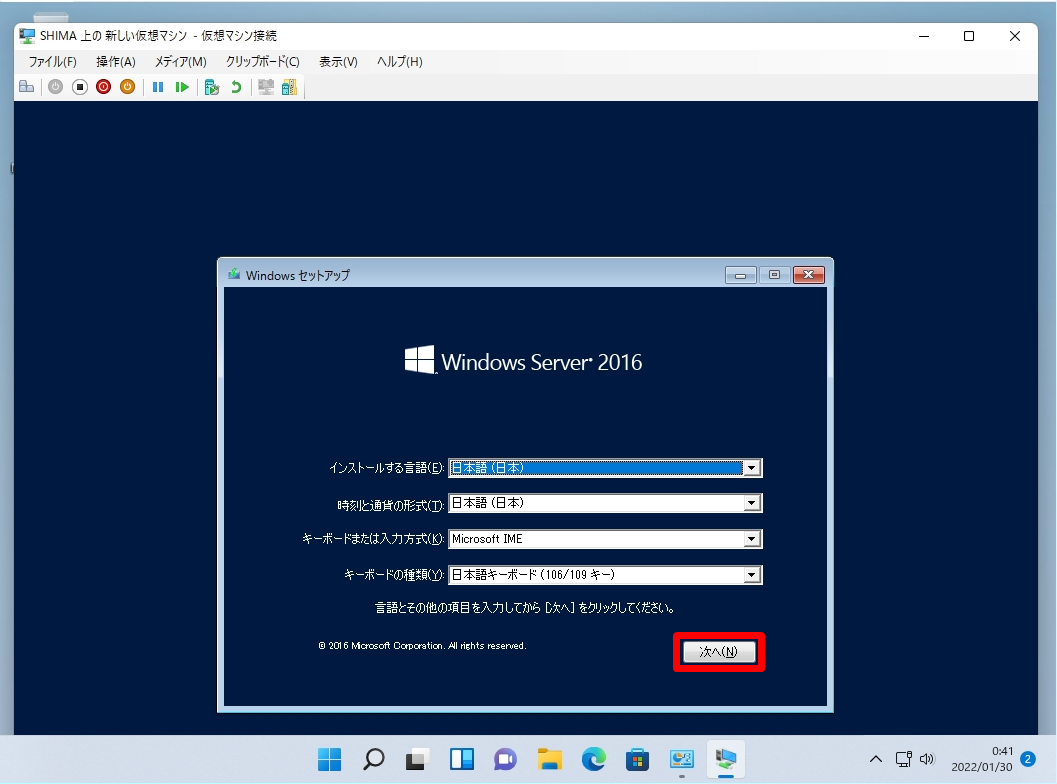Minimize the 仮想マシン接続 window
This screenshot has height=784, width=1057.
[x=924, y=36]
